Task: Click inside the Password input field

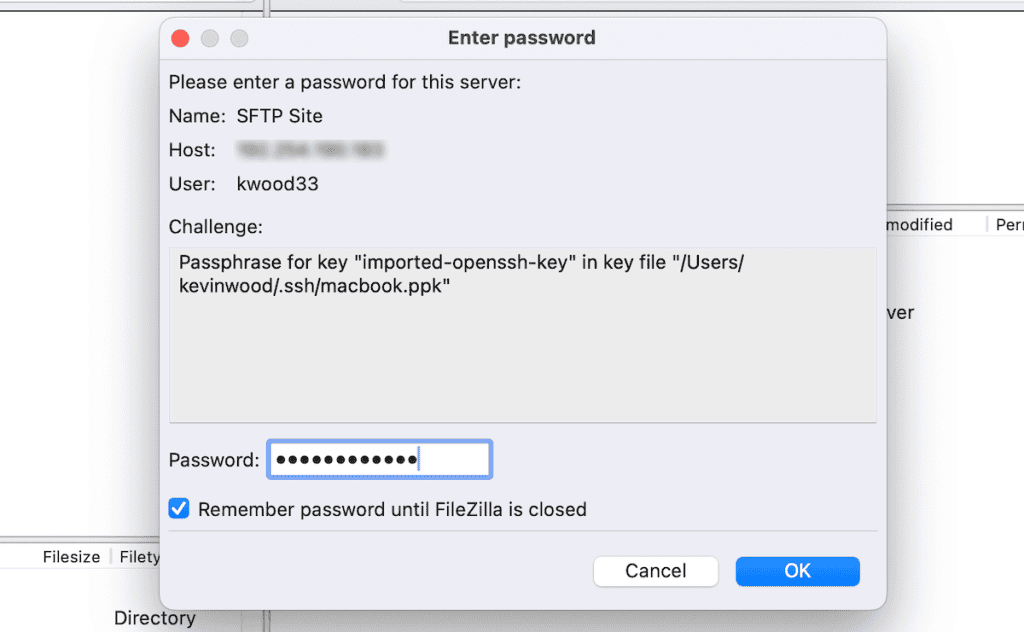Action: (379, 459)
